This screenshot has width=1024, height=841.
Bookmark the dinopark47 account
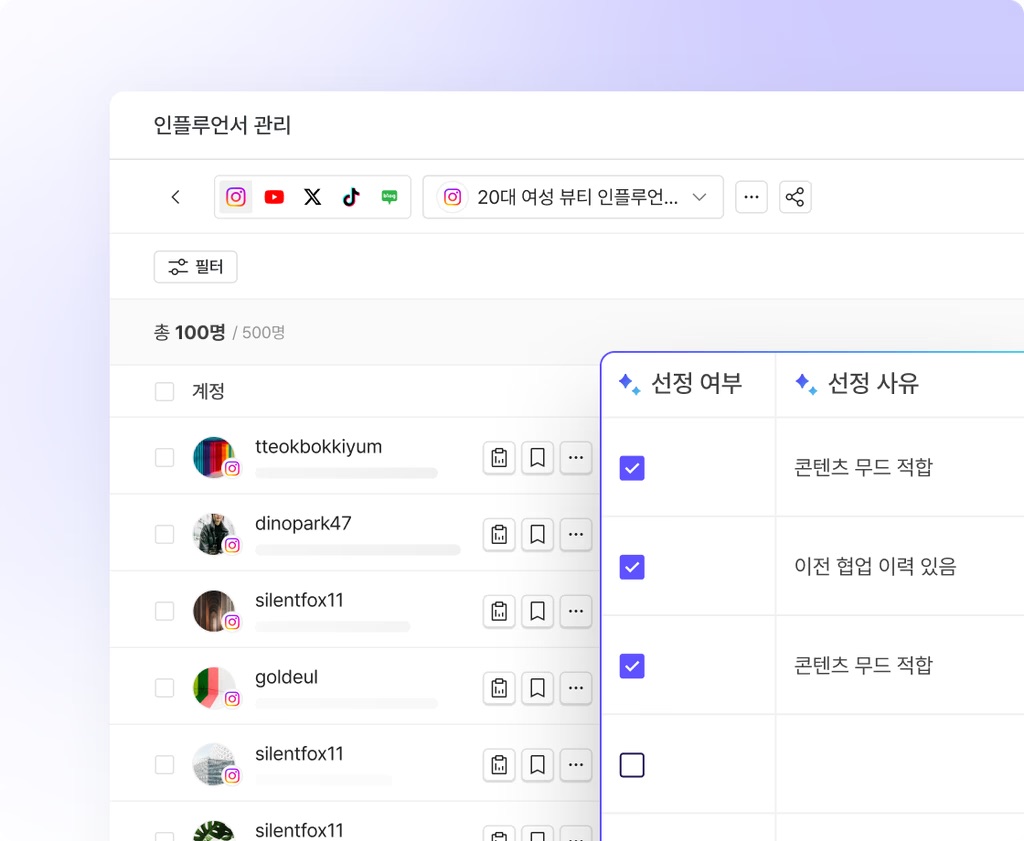pyautogui.click(x=537, y=534)
